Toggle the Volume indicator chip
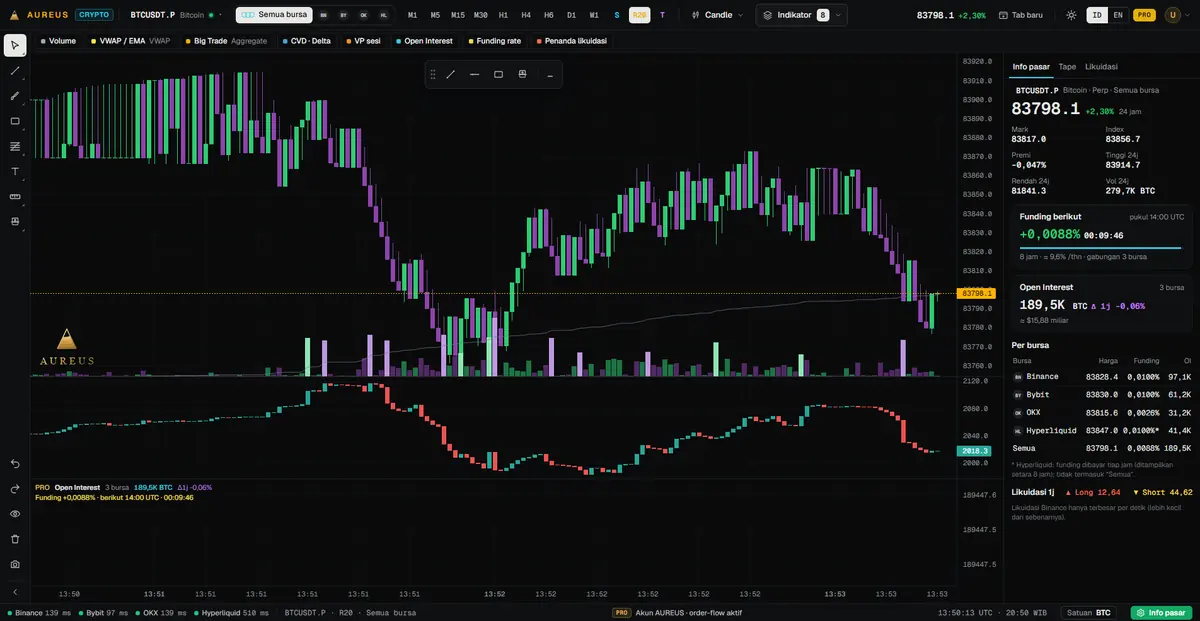The height and width of the screenshot is (621, 1200). point(58,41)
